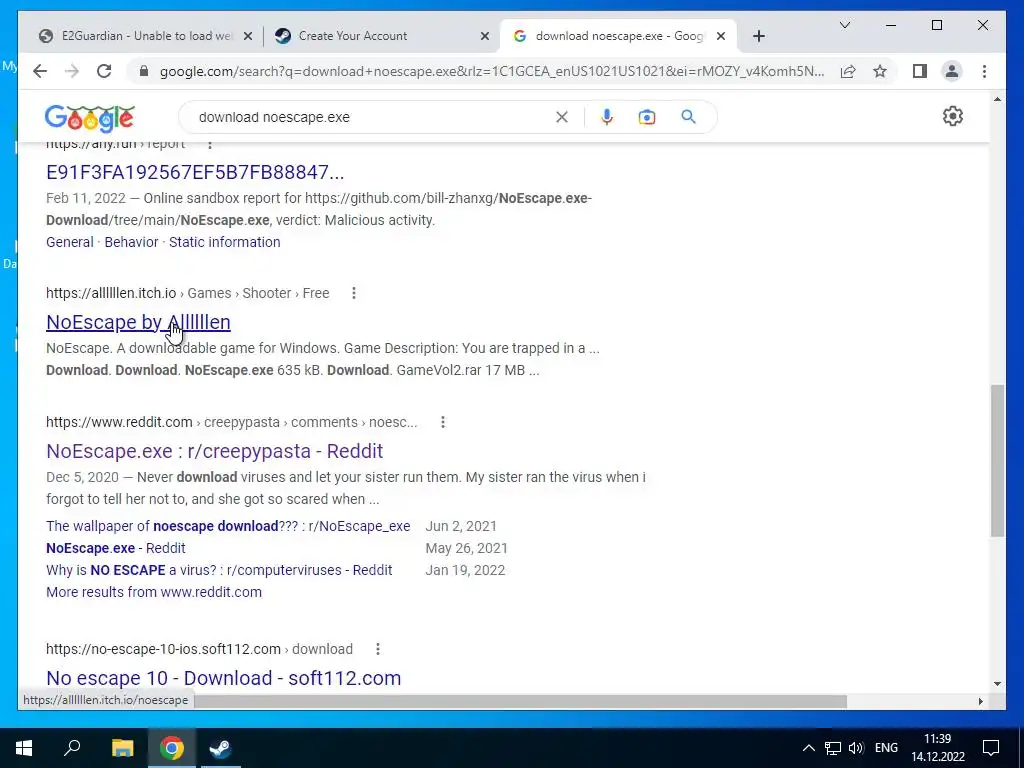Viewport: 1024px width, 768px height.
Task: Click the Chrome icon in the taskbar
Action: [x=171, y=748]
